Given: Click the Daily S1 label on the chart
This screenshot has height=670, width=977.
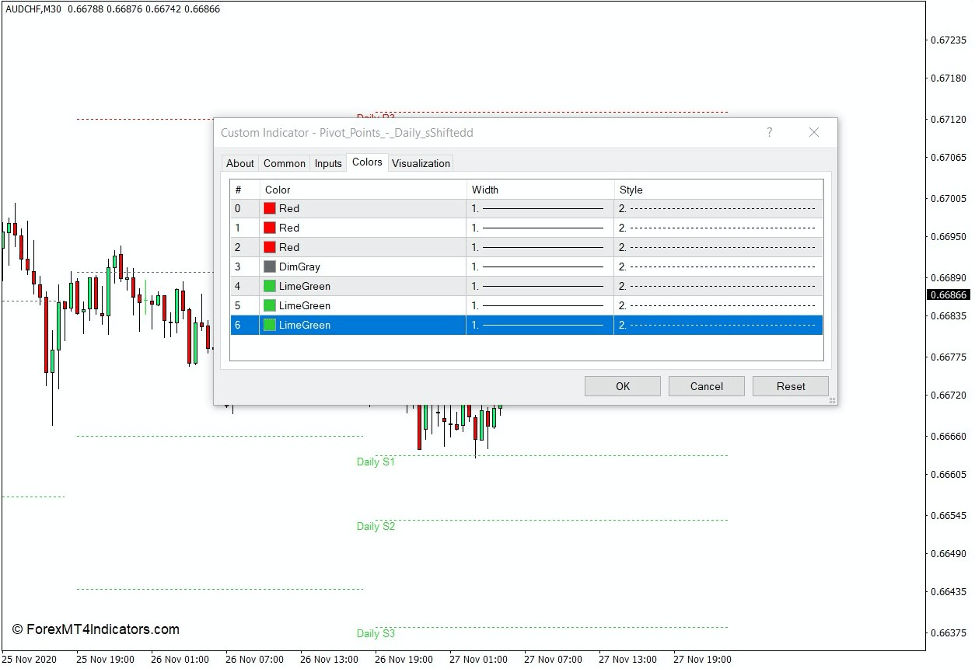Looking at the screenshot, I should pyautogui.click(x=374, y=463).
